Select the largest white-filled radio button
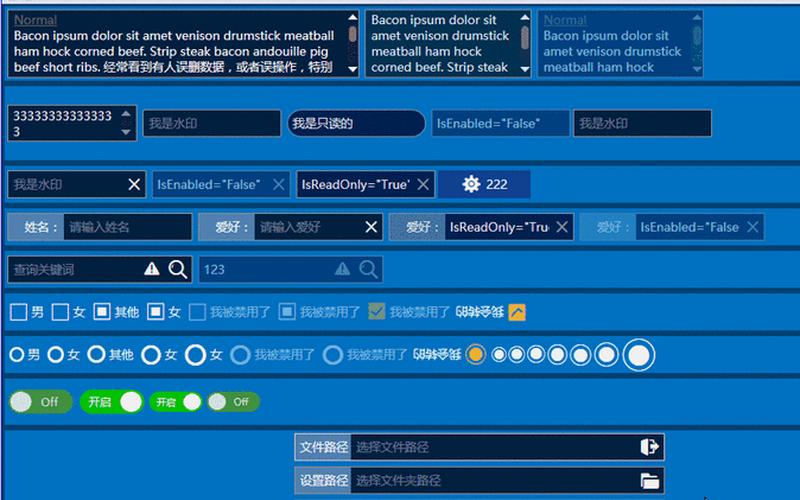 coord(639,355)
